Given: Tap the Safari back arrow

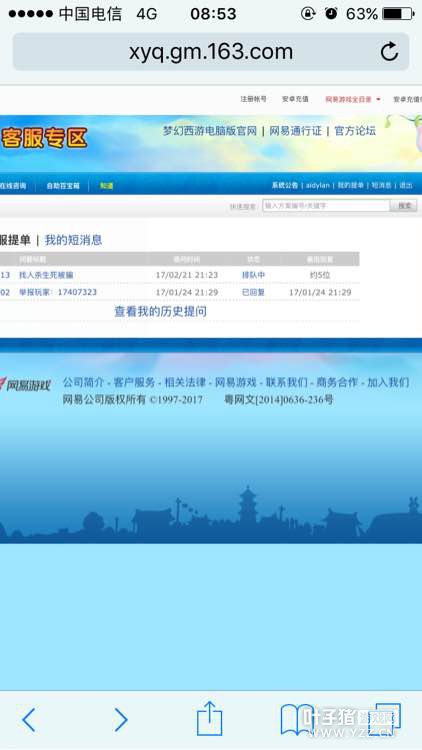Looking at the screenshot, I should 29,719.
